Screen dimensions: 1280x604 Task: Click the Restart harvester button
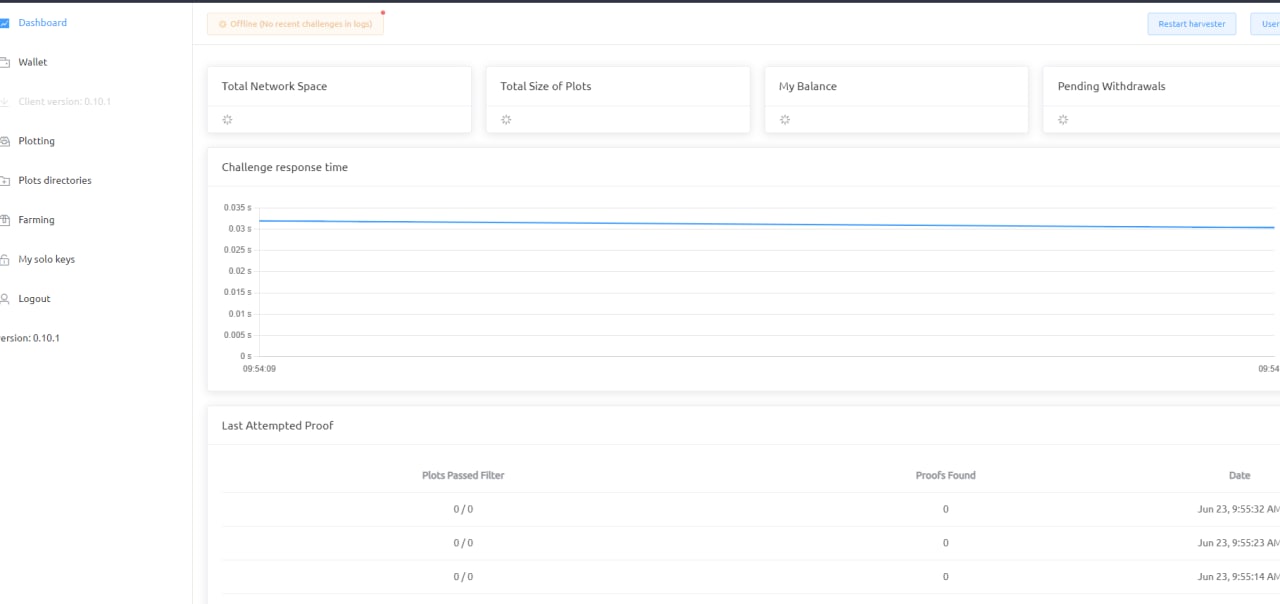(x=1192, y=24)
